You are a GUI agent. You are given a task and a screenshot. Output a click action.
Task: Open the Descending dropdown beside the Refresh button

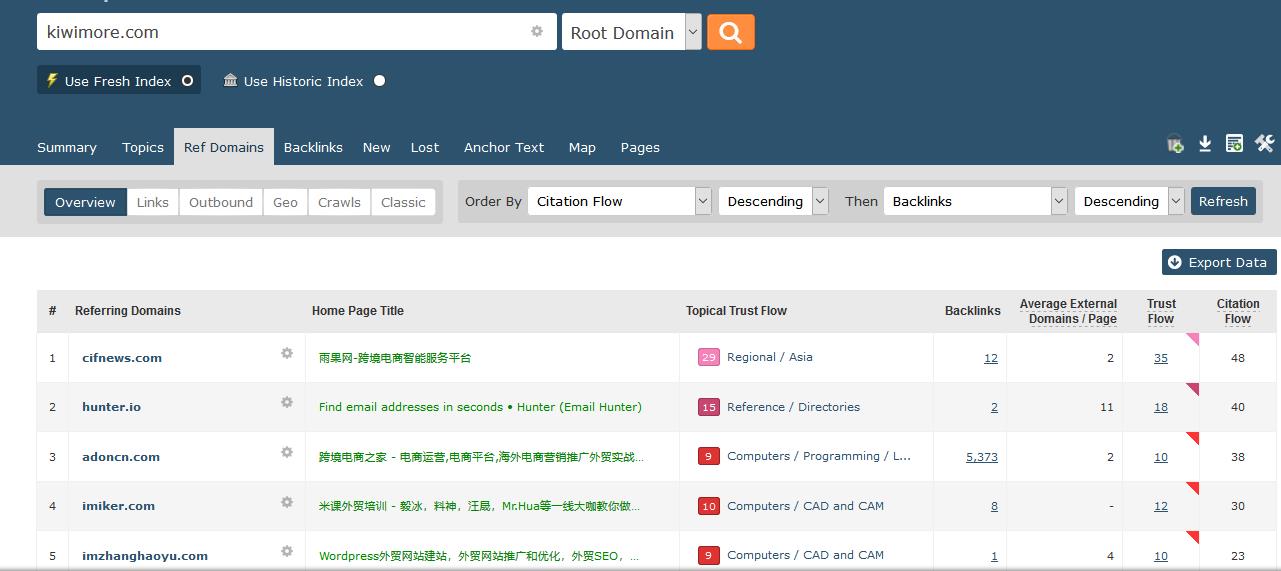[1129, 201]
